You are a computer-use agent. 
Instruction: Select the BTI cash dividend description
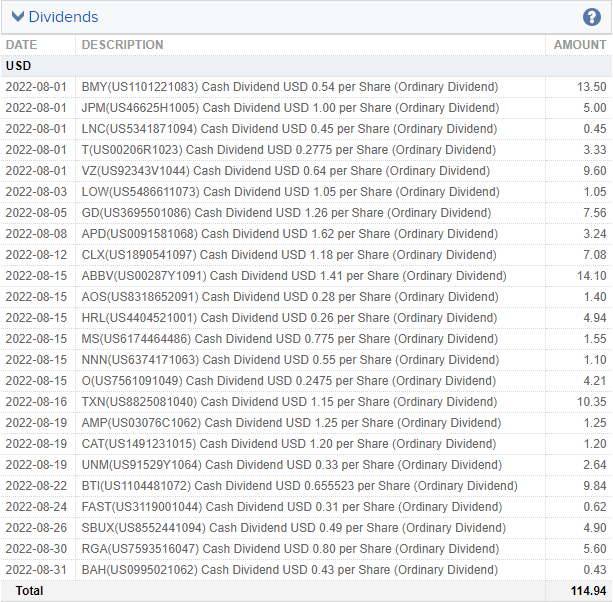[x=299, y=486]
